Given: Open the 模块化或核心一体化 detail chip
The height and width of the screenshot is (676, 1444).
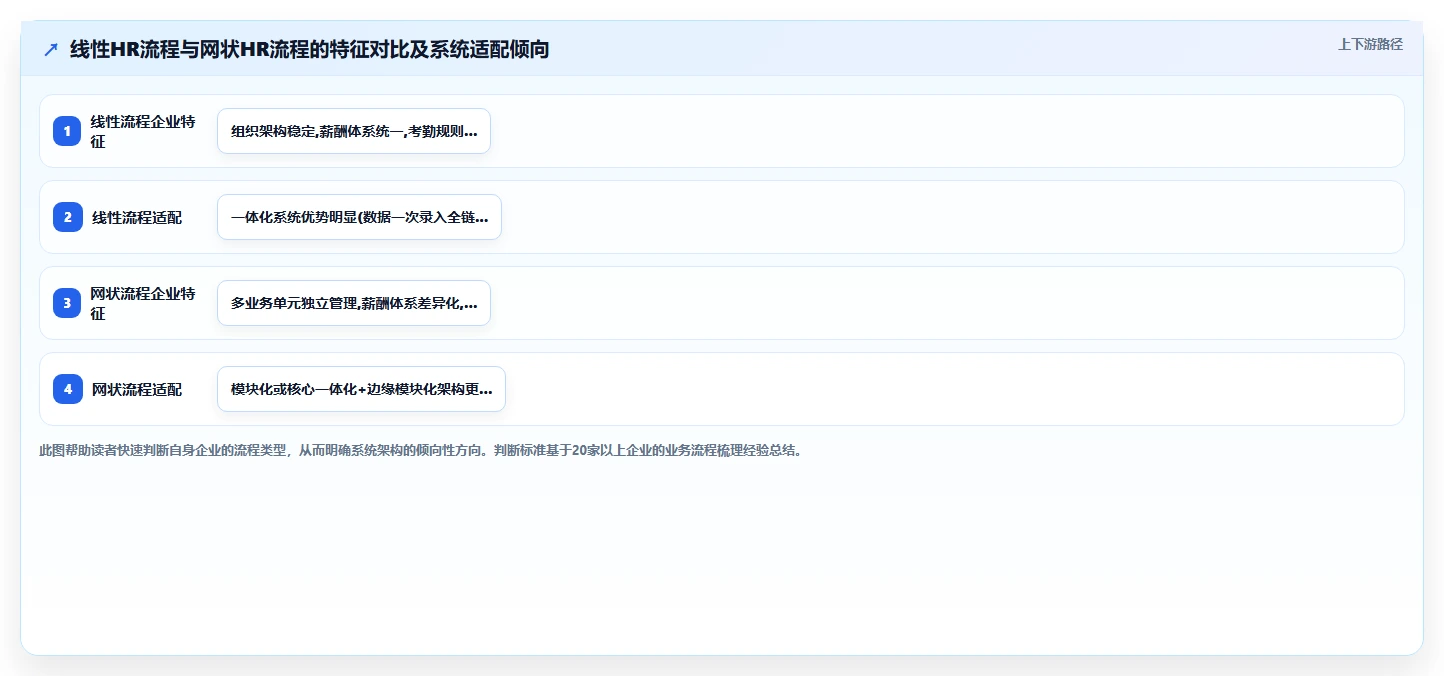Looking at the screenshot, I should point(361,389).
